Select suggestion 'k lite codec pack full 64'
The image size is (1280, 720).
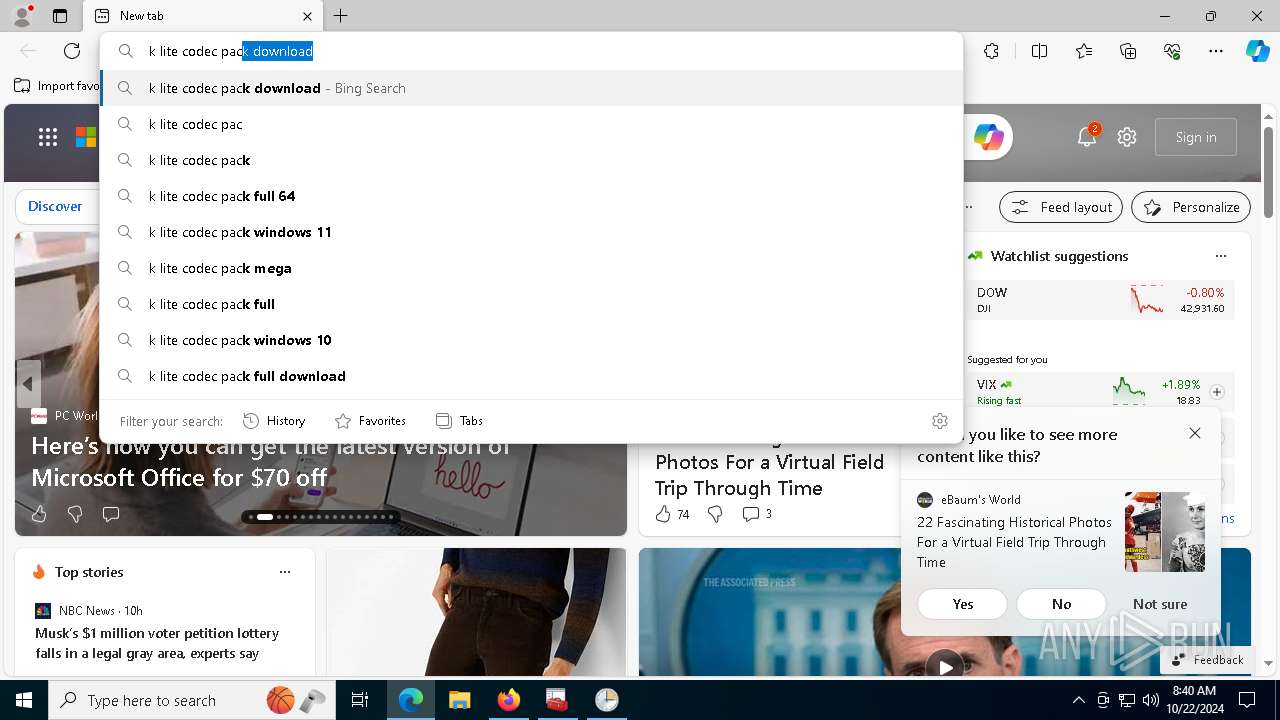532,196
